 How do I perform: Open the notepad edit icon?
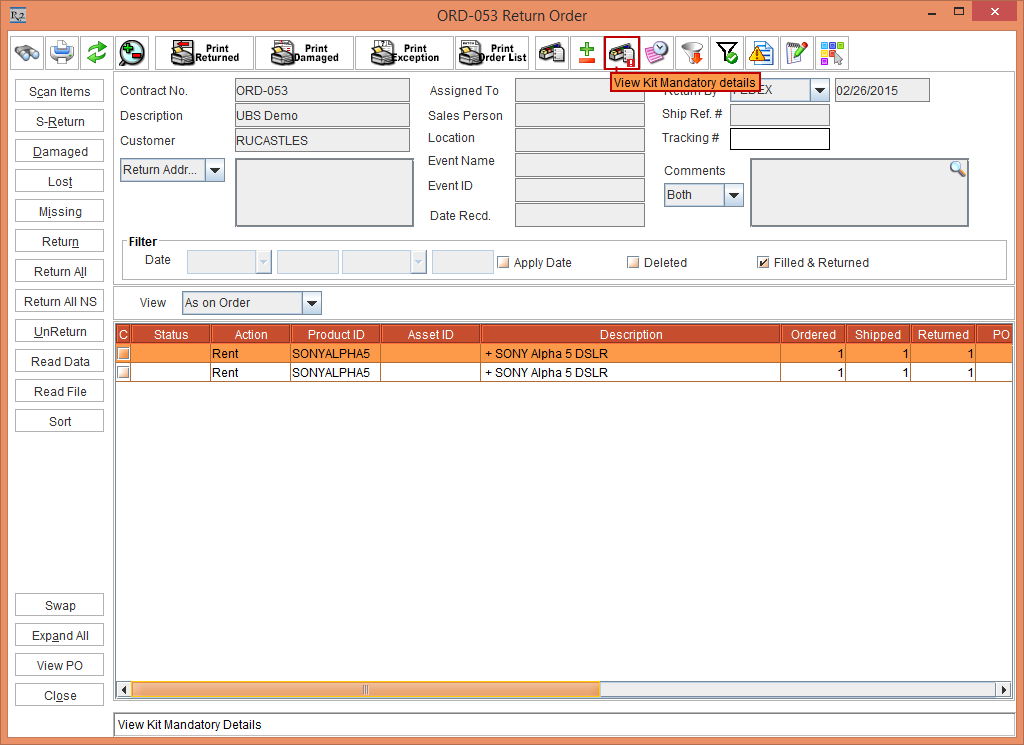(797, 52)
